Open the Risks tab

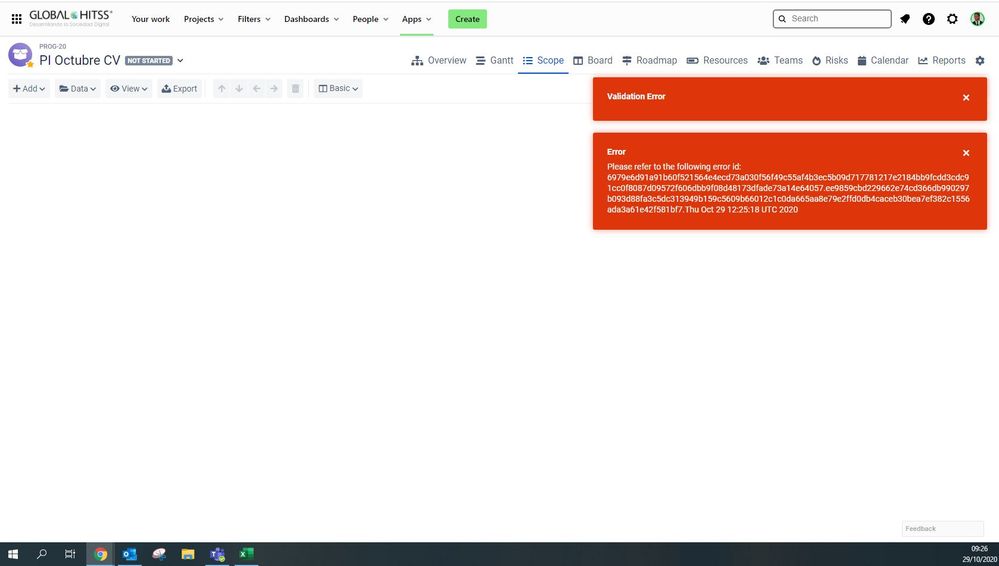(x=830, y=61)
